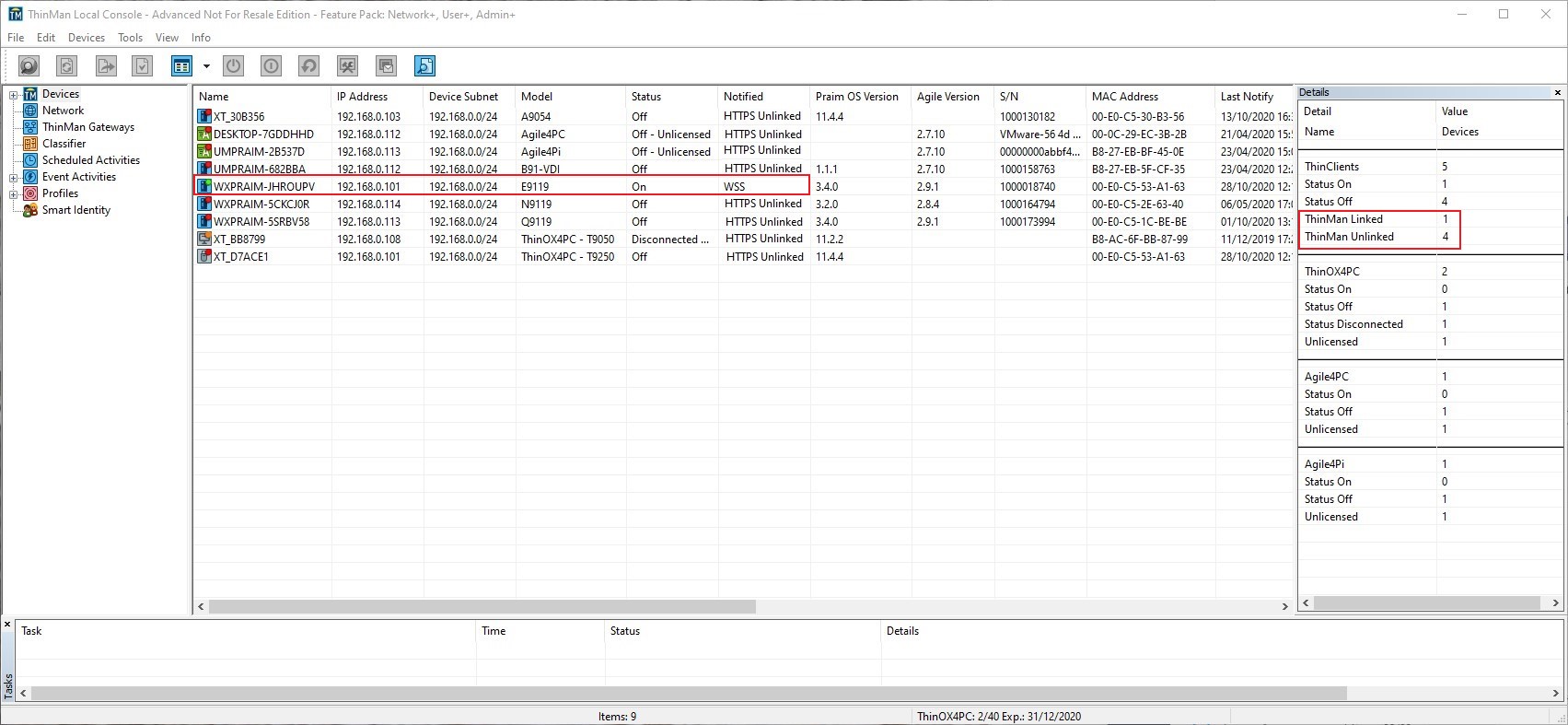Click the Devices tree node icon
The height and width of the screenshot is (725, 1568).
(29, 94)
